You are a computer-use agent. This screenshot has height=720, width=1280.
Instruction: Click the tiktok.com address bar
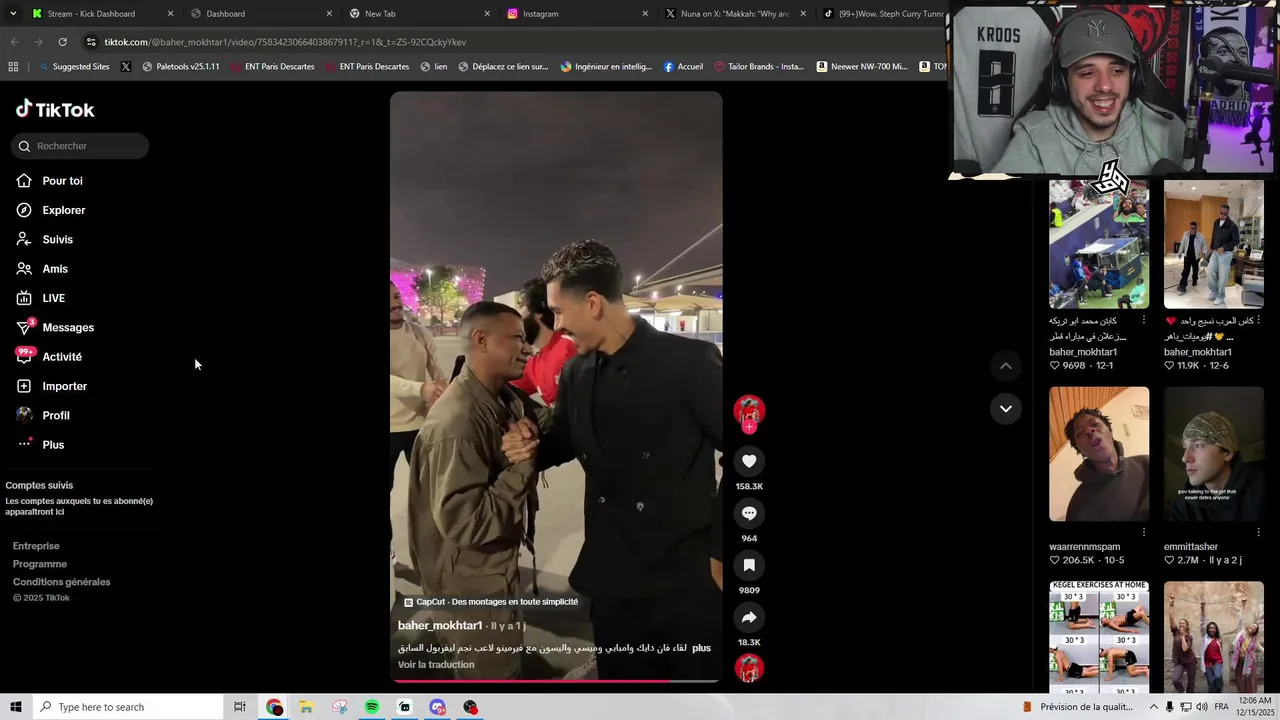(510, 42)
